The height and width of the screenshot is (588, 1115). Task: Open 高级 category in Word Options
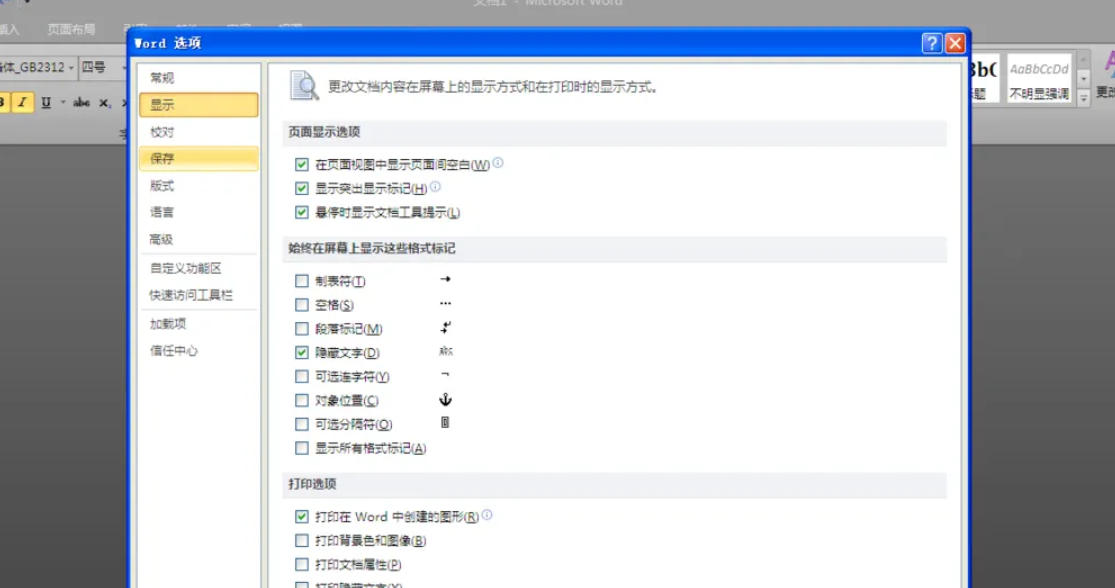click(199, 240)
